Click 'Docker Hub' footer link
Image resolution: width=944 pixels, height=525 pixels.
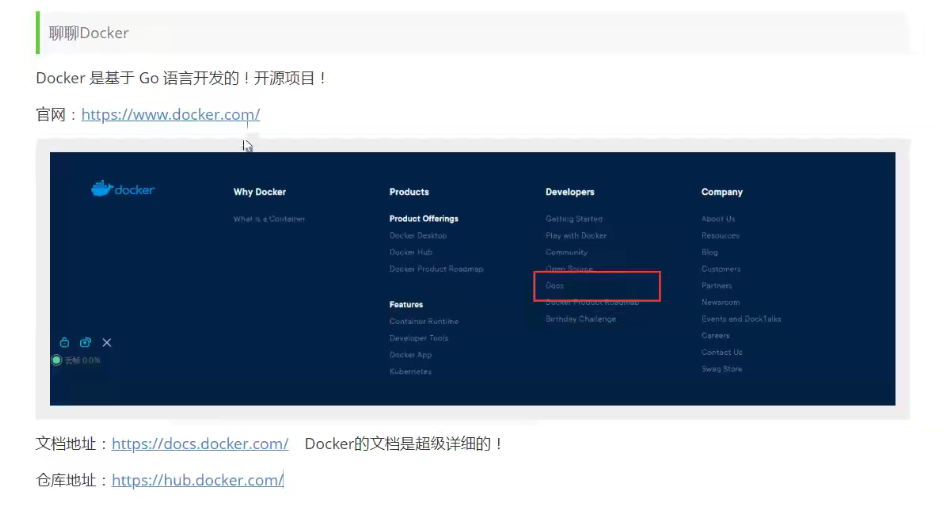click(x=411, y=252)
